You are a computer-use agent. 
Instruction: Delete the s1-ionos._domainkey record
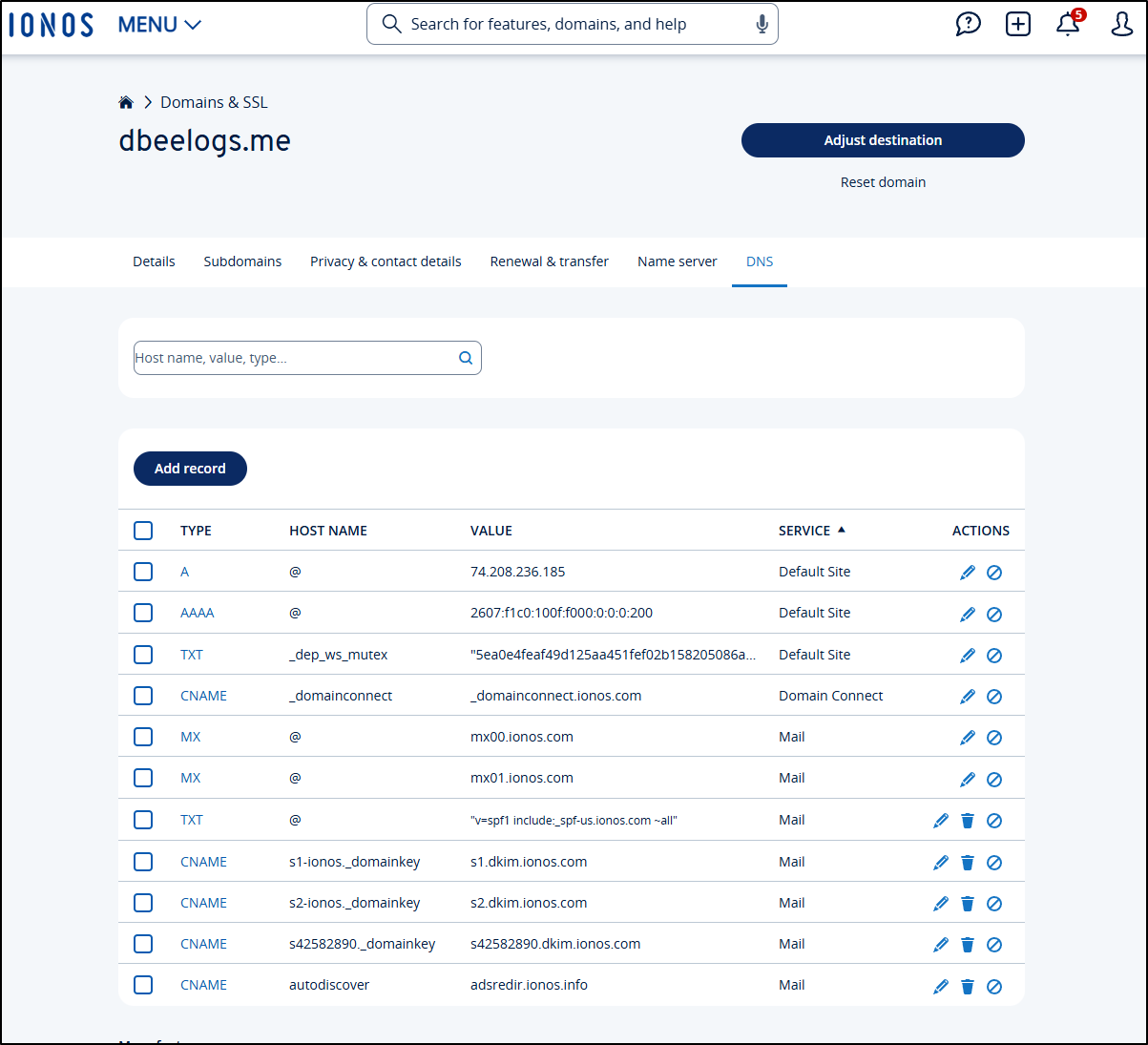pos(968,863)
